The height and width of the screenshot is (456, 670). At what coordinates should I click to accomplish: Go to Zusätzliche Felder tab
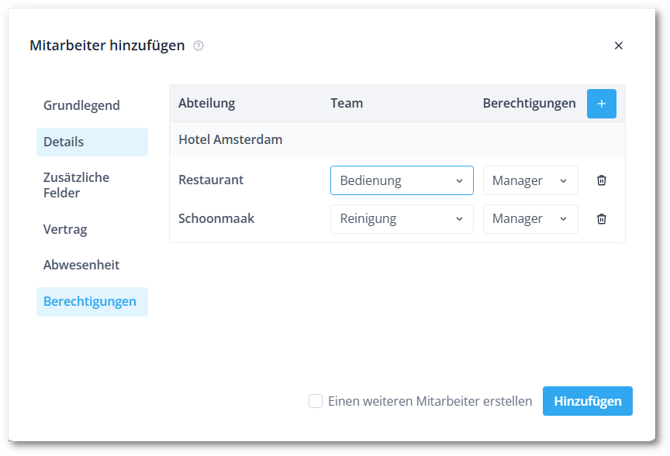click(x=77, y=185)
